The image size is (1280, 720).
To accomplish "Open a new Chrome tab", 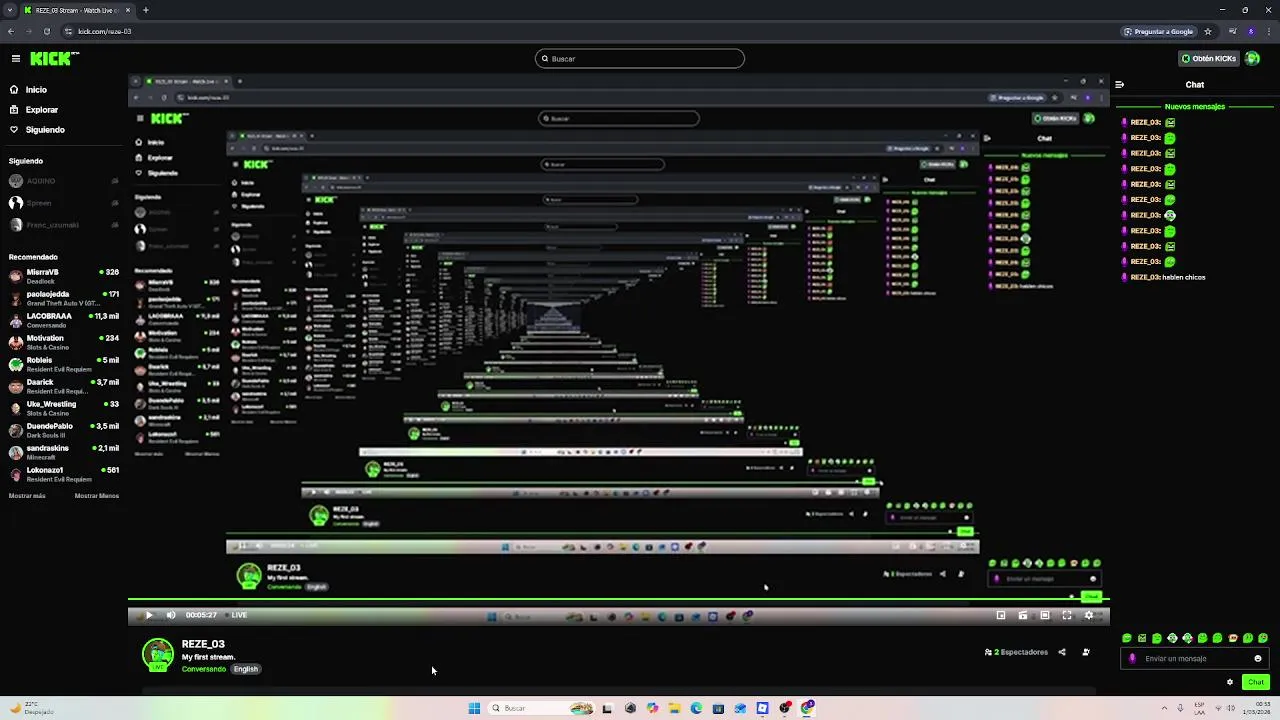I will pyautogui.click(x=145, y=10).
